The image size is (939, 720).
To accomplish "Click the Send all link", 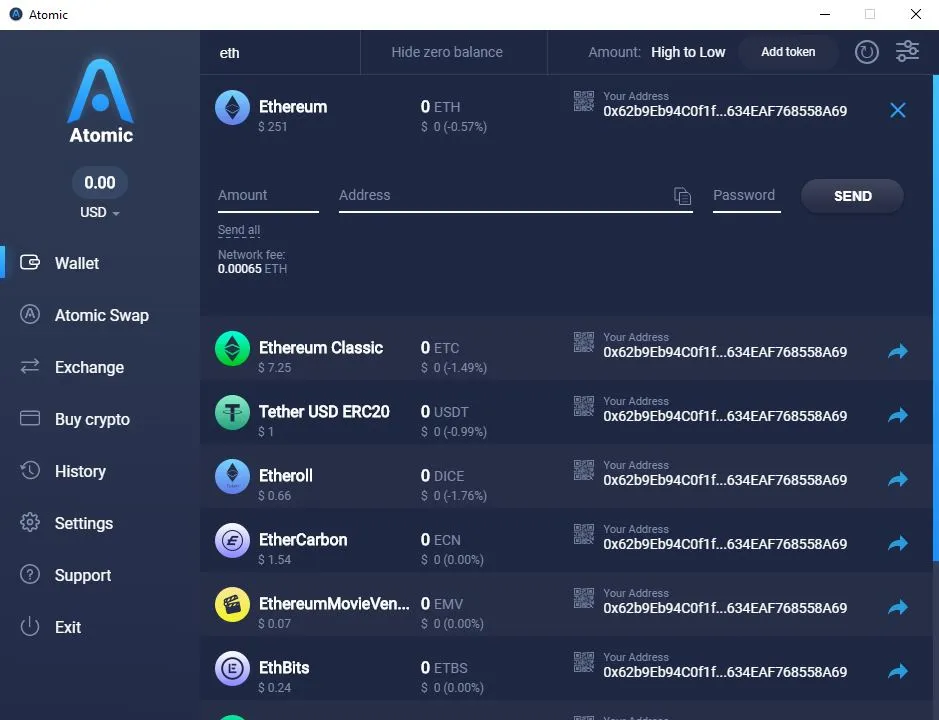I will coord(239,230).
